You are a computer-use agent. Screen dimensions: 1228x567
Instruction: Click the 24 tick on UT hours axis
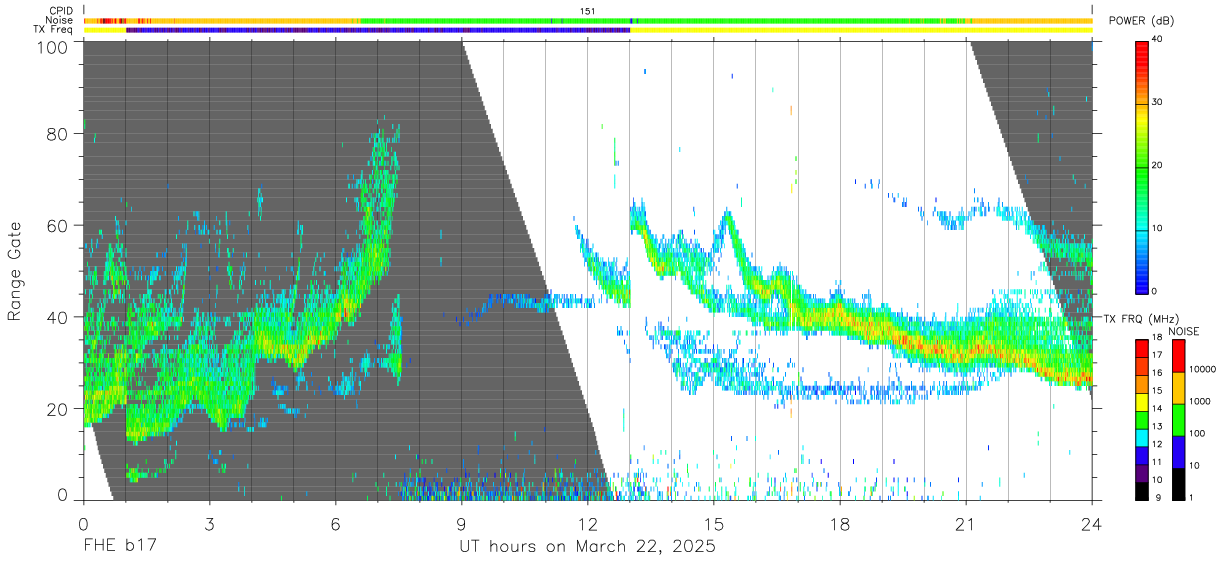[1092, 523]
